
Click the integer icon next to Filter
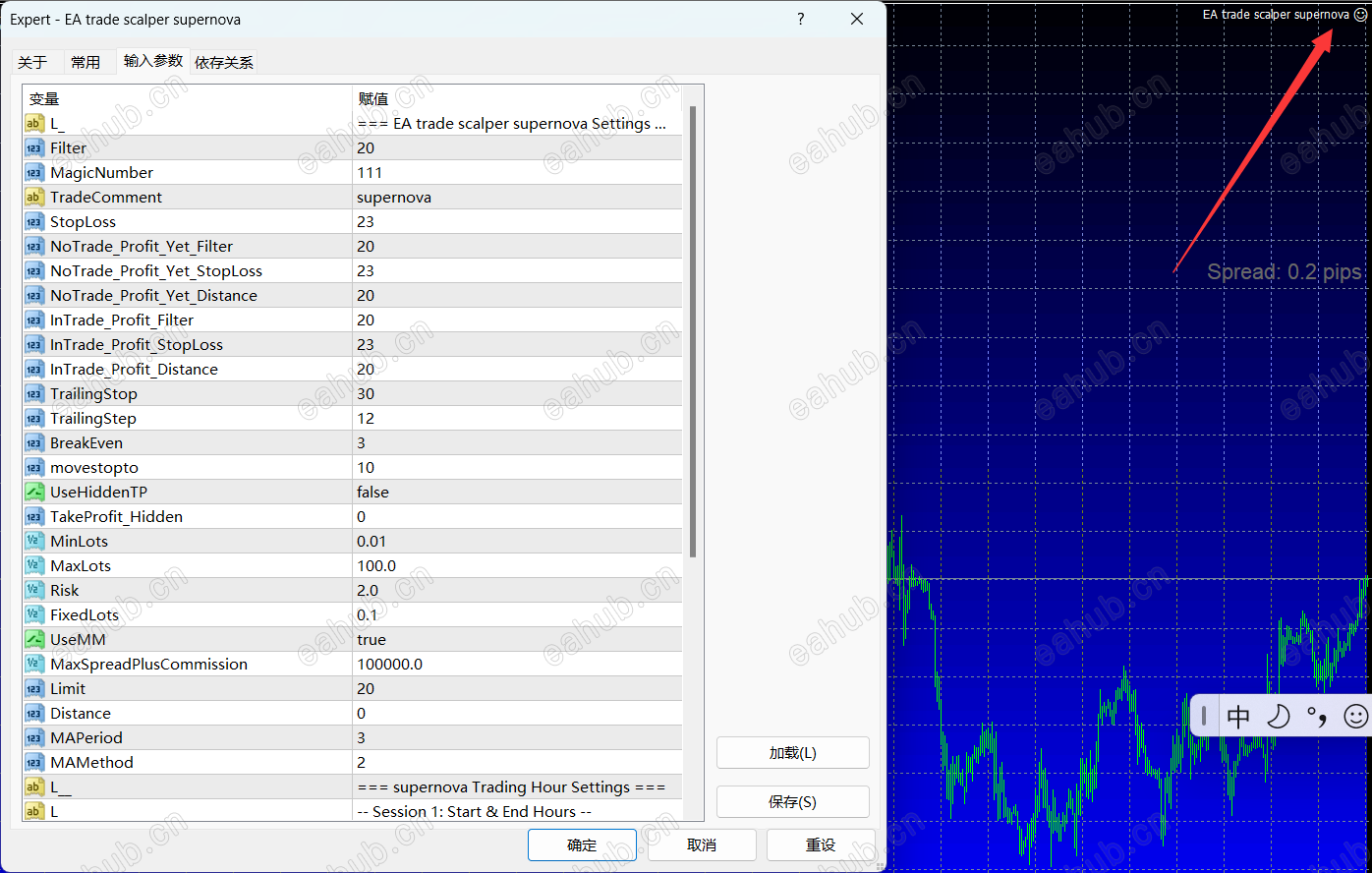pos(34,147)
